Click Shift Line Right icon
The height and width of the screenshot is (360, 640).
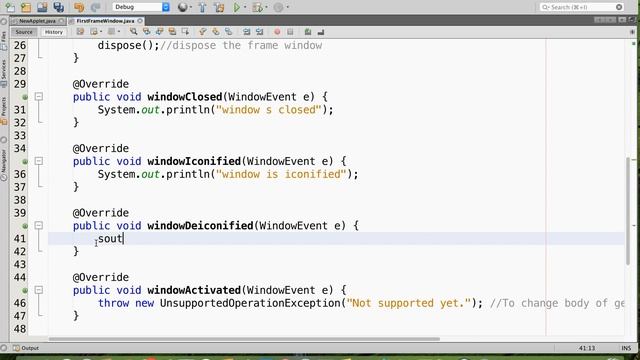[x=260, y=32]
